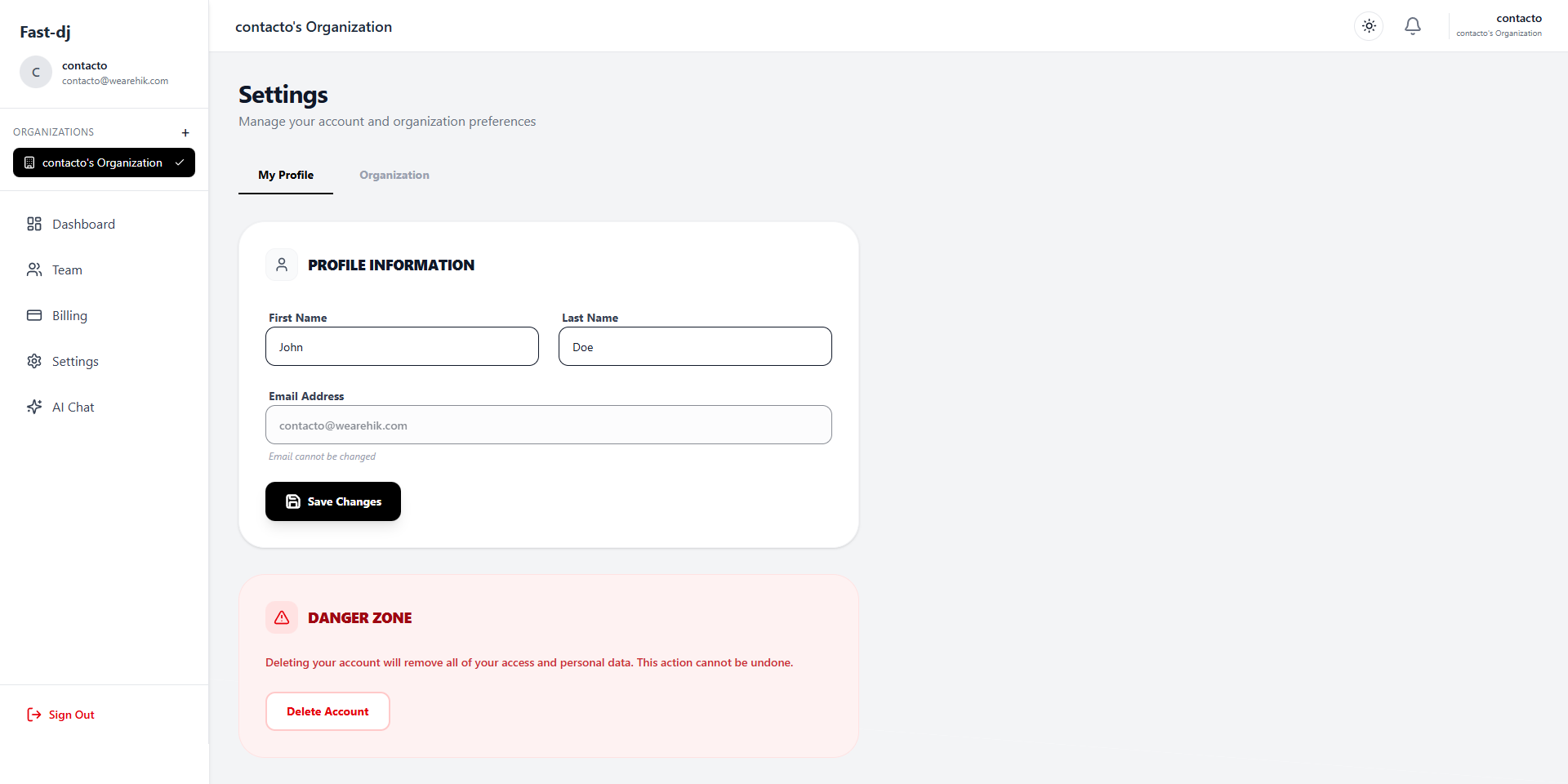Screen dimensions: 1568x784
Task: Switch to the Organization tab
Action: click(394, 175)
